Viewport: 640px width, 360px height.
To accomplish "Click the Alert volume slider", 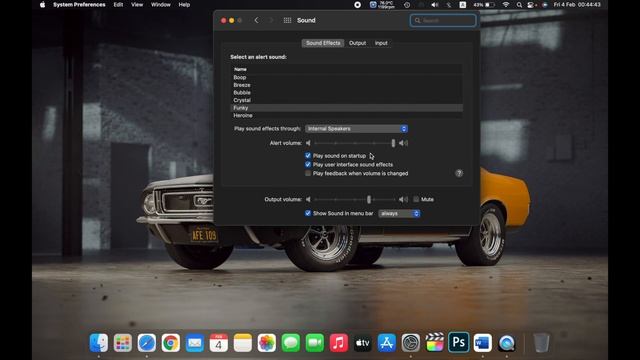I will (354, 143).
